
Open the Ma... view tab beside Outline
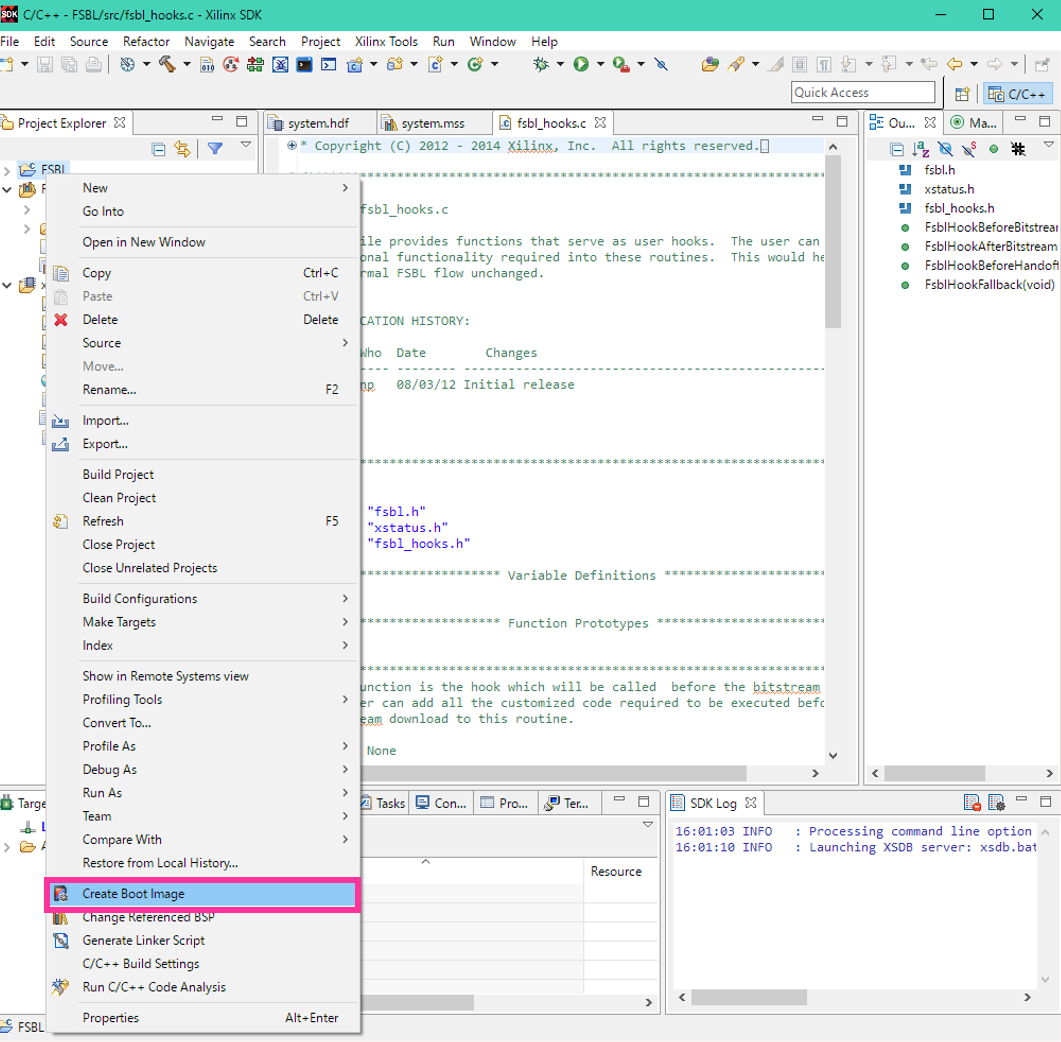(974, 123)
